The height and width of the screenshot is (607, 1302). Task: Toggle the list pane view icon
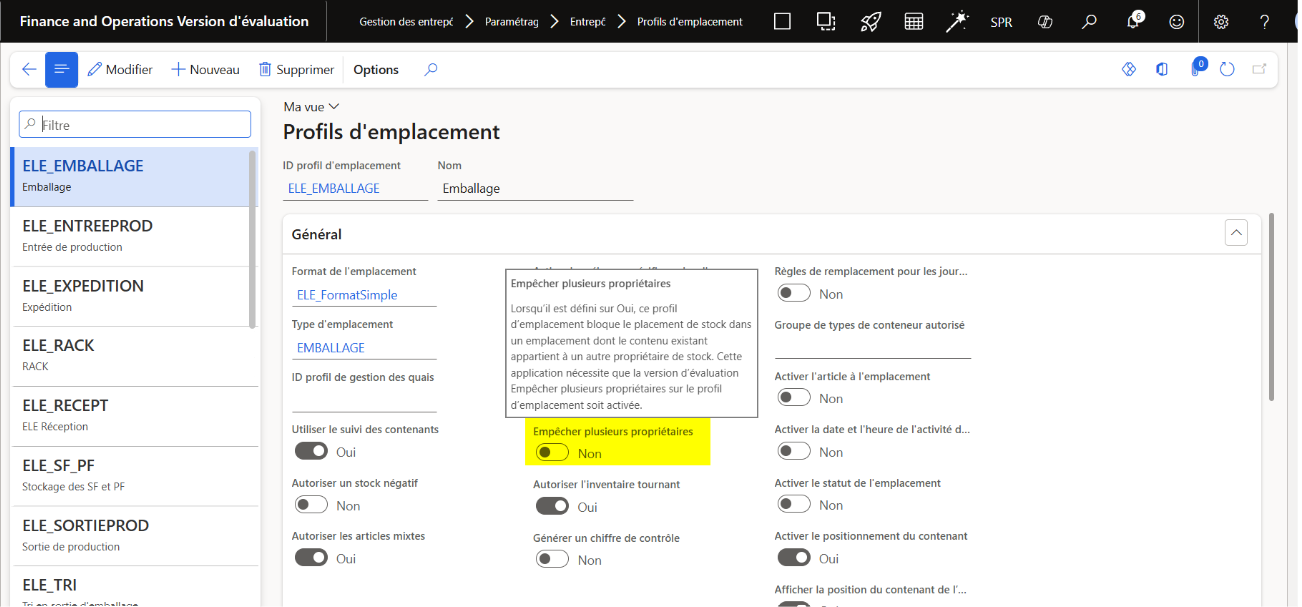(61, 70)
